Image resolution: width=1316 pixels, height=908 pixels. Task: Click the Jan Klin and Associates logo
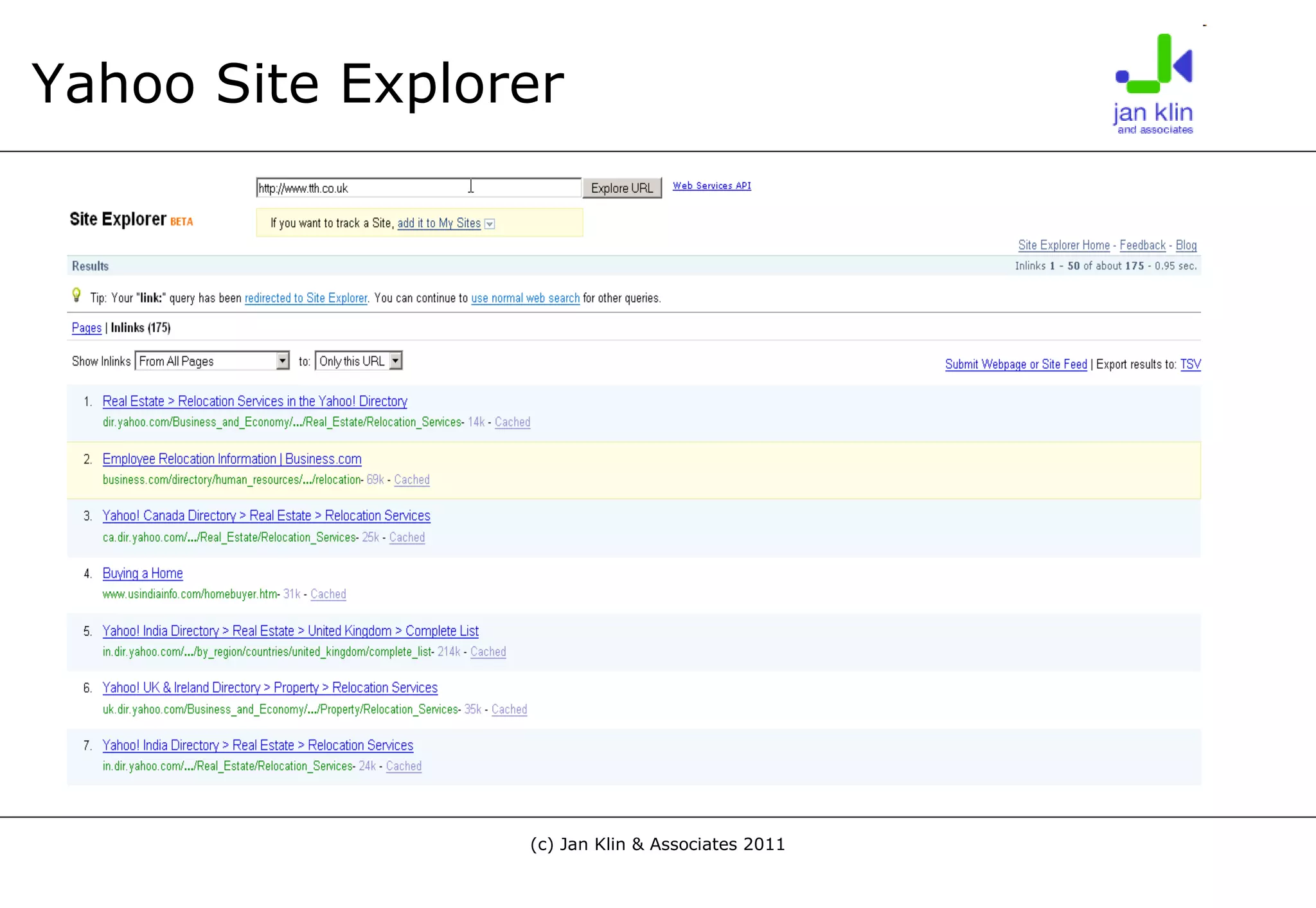click(x=1154, y=84)
